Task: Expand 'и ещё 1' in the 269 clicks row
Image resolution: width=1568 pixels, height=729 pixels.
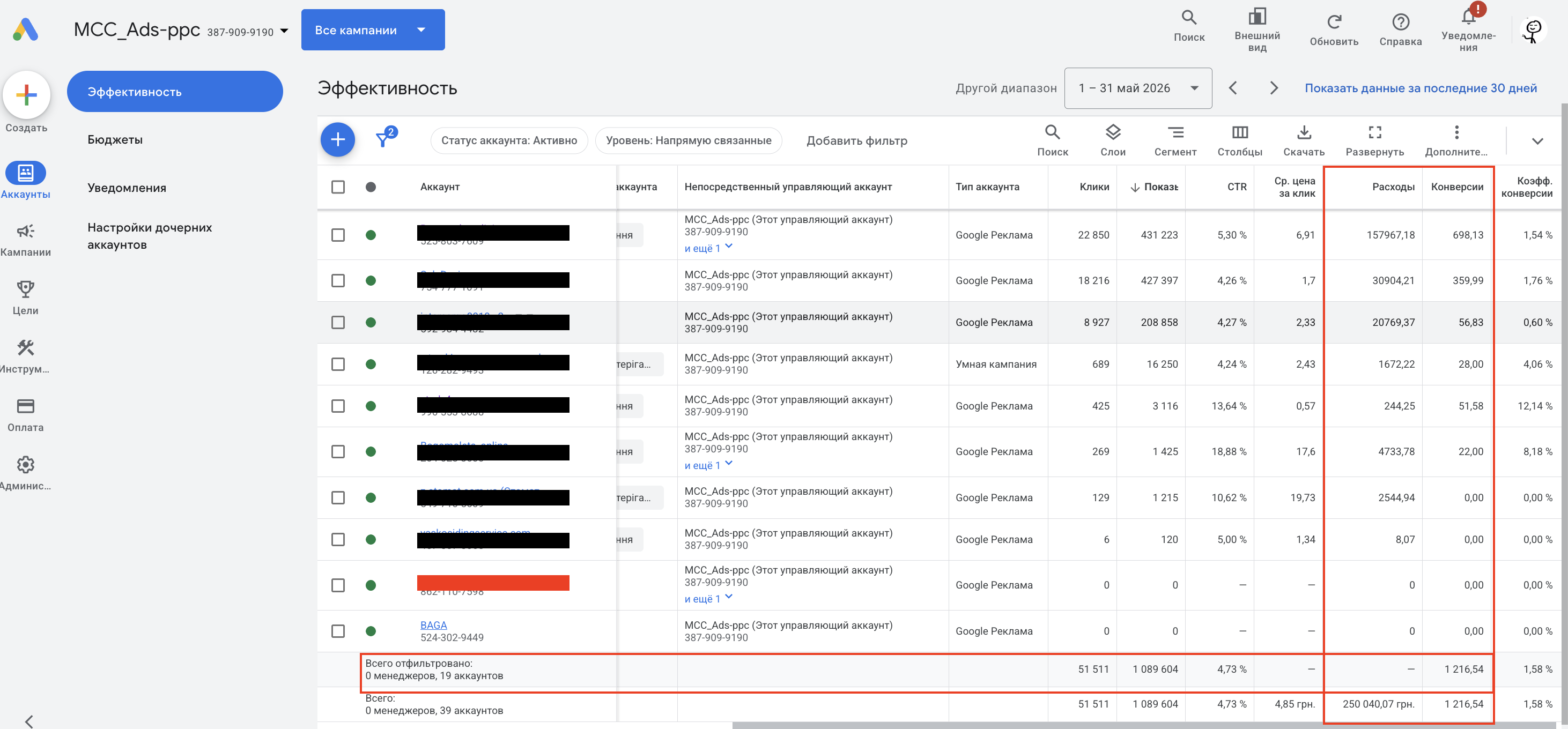Action: click(x=708, y=465)
